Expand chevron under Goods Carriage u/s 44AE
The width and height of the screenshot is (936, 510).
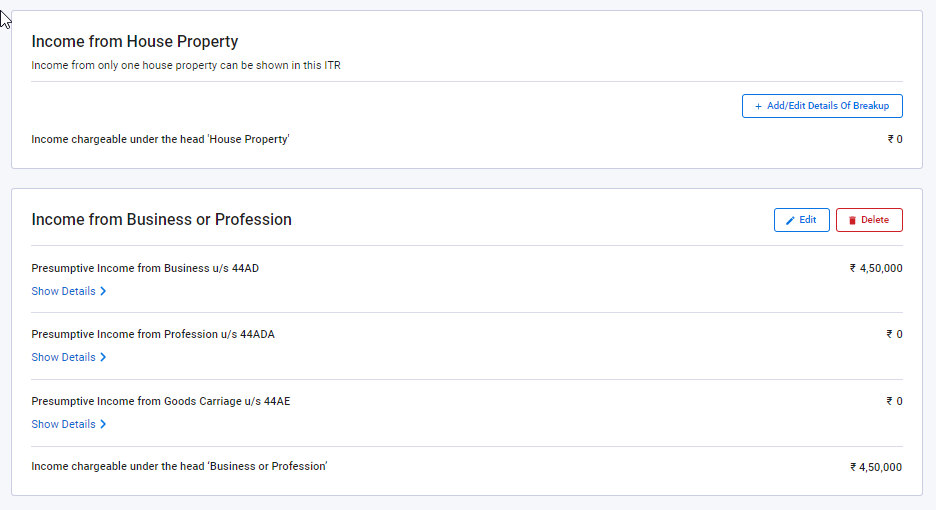103,424
